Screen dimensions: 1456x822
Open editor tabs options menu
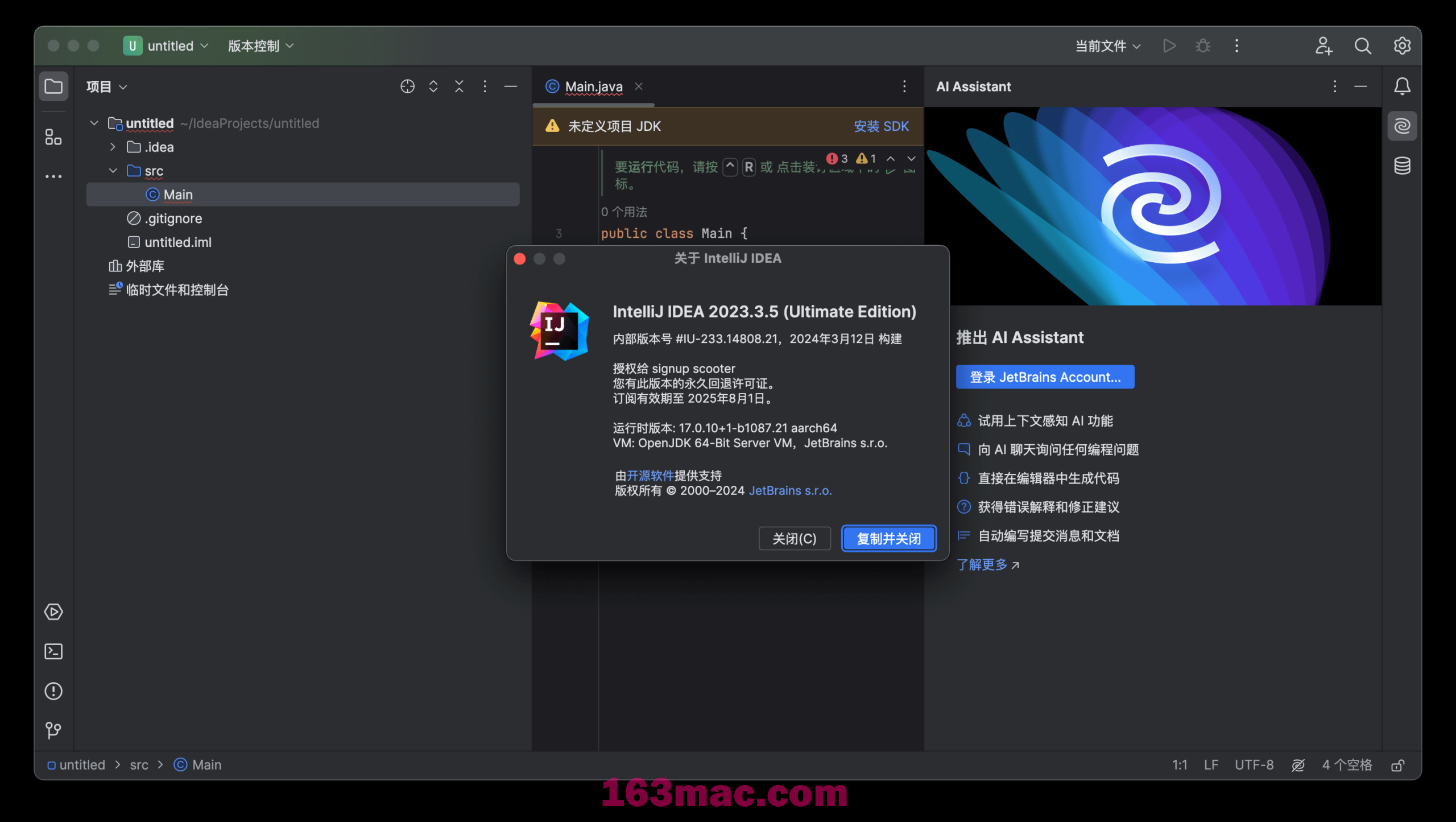pos(904,86)
